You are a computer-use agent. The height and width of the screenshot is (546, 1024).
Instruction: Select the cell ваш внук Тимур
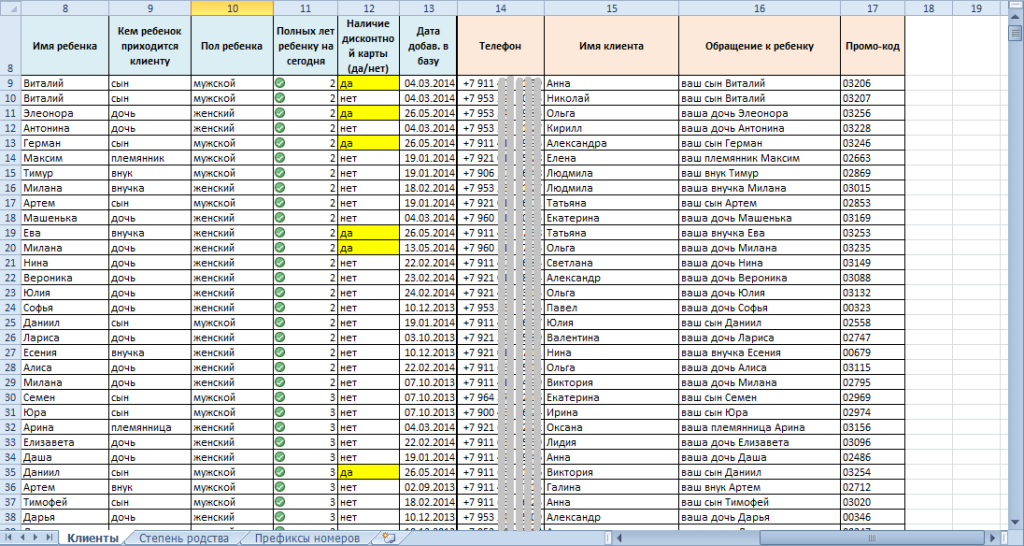pyautogui.click(x=760, y=173)
